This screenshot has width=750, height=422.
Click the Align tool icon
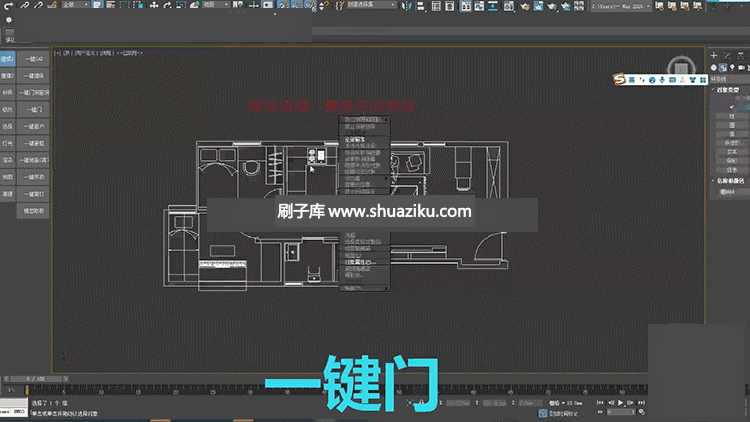tap(420, 5)
